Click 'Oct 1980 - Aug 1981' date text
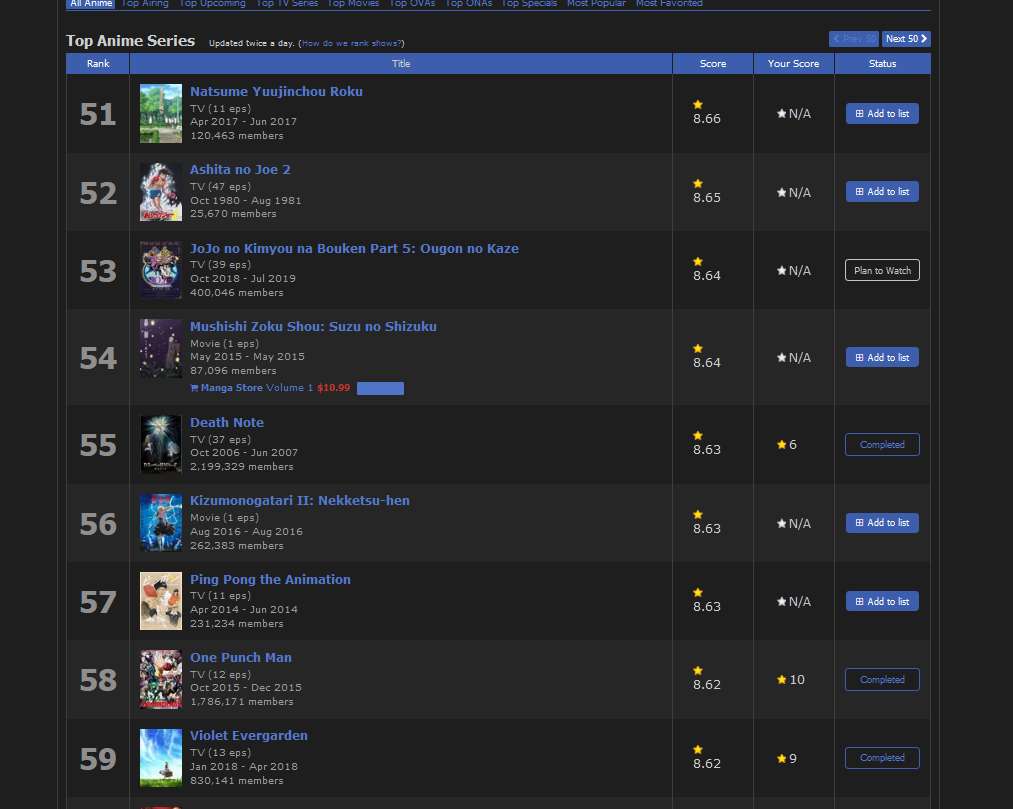The width and height of the screenshot is (1013, 809). [x=245, y=200]
